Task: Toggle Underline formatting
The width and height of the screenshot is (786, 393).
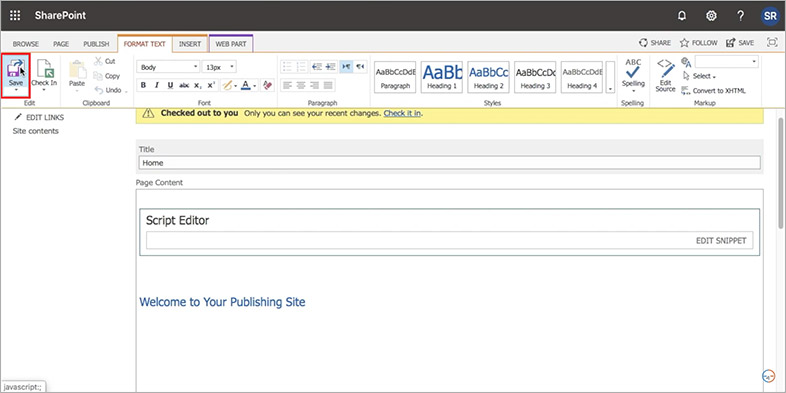Action: click(170, 85)
